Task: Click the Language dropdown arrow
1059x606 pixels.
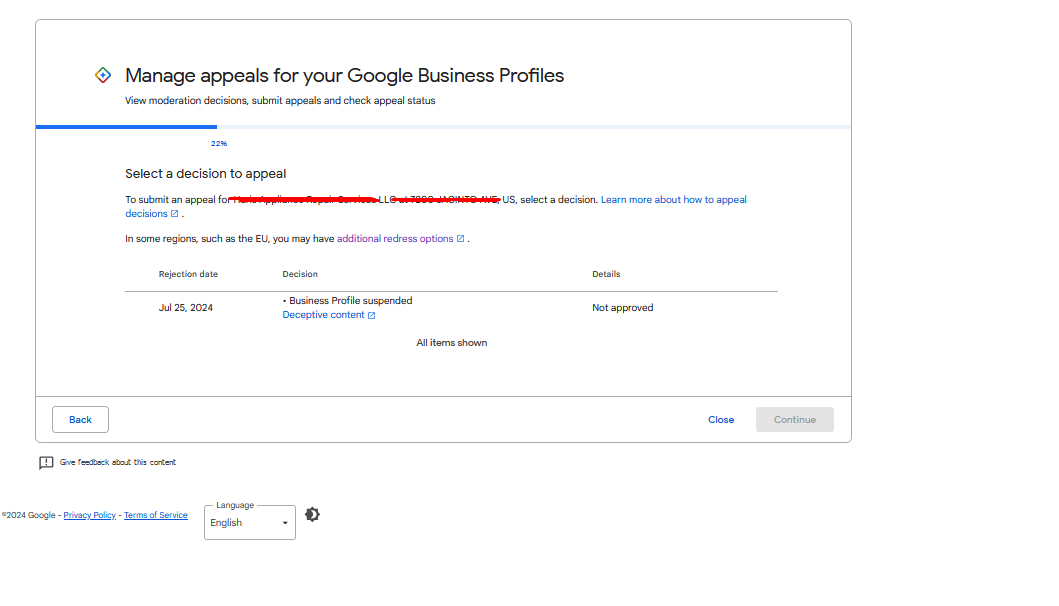Action: click(285, 523)
